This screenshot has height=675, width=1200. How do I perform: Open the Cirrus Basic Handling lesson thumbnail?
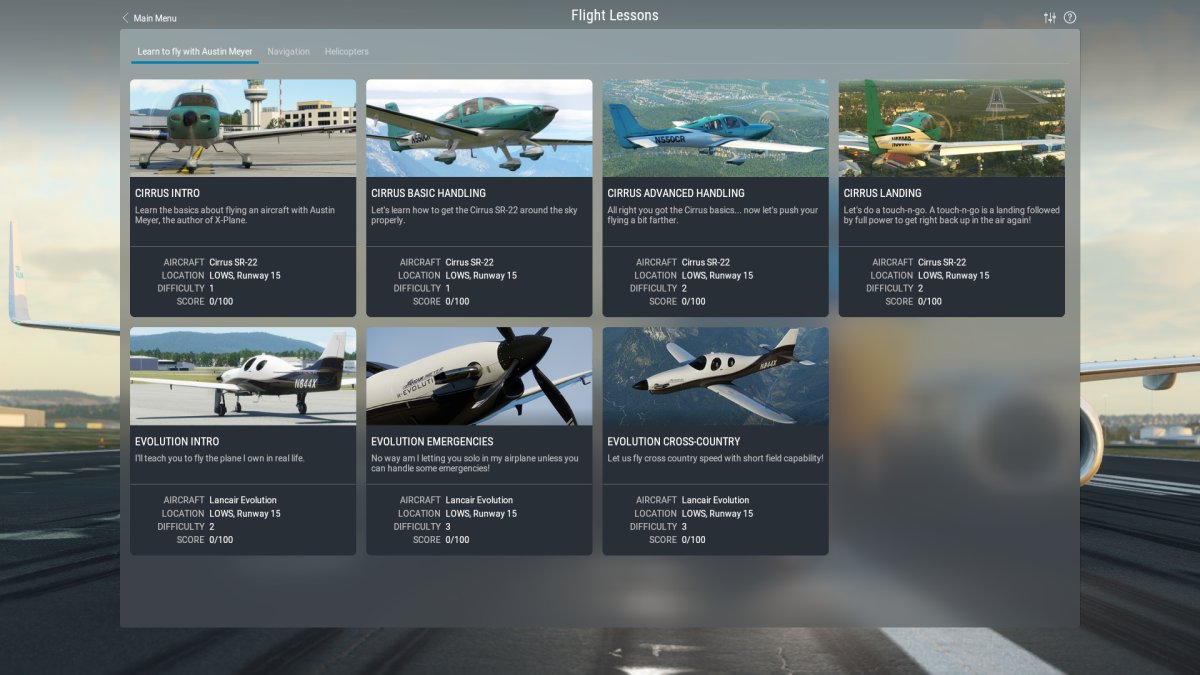479,128
